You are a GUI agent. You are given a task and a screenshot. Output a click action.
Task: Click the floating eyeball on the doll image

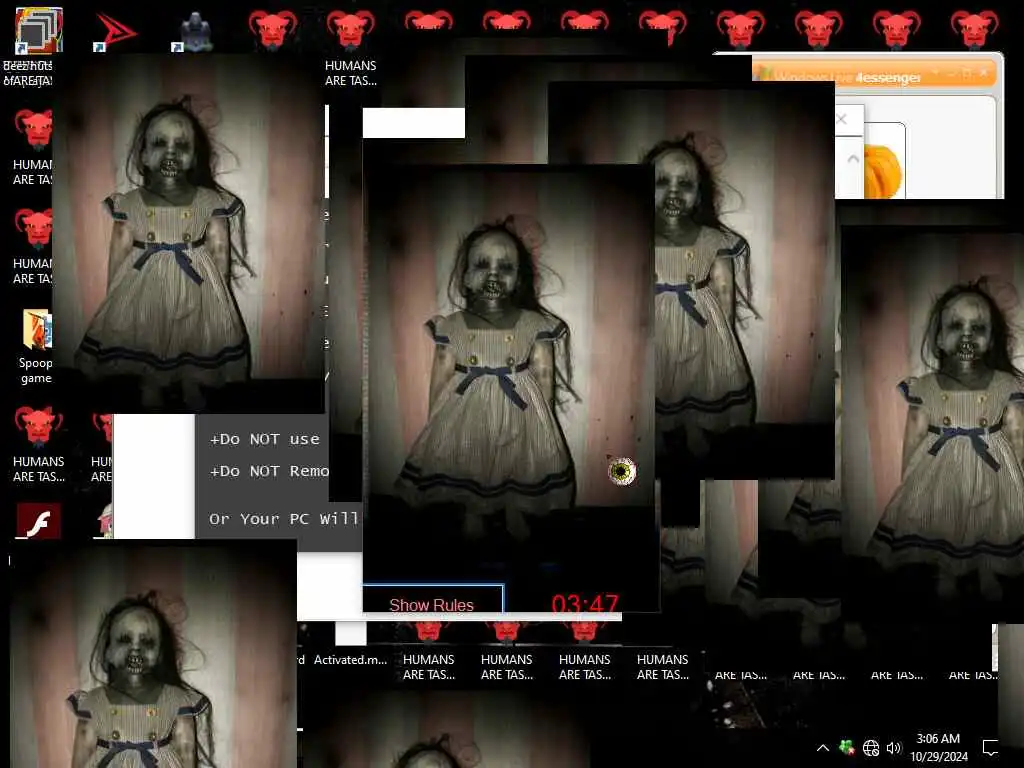click(x=621, y=471)
